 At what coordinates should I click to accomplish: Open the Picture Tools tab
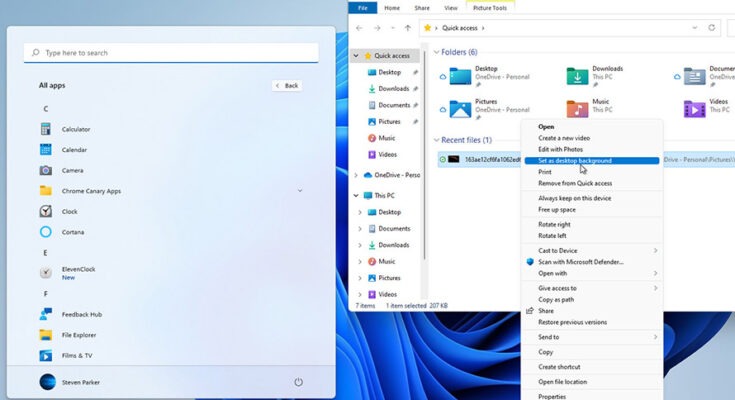(x=490, y=8)
